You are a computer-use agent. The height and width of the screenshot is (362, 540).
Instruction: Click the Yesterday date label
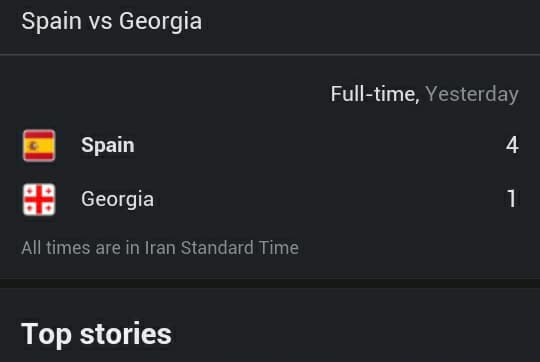[x=472, y=94]
